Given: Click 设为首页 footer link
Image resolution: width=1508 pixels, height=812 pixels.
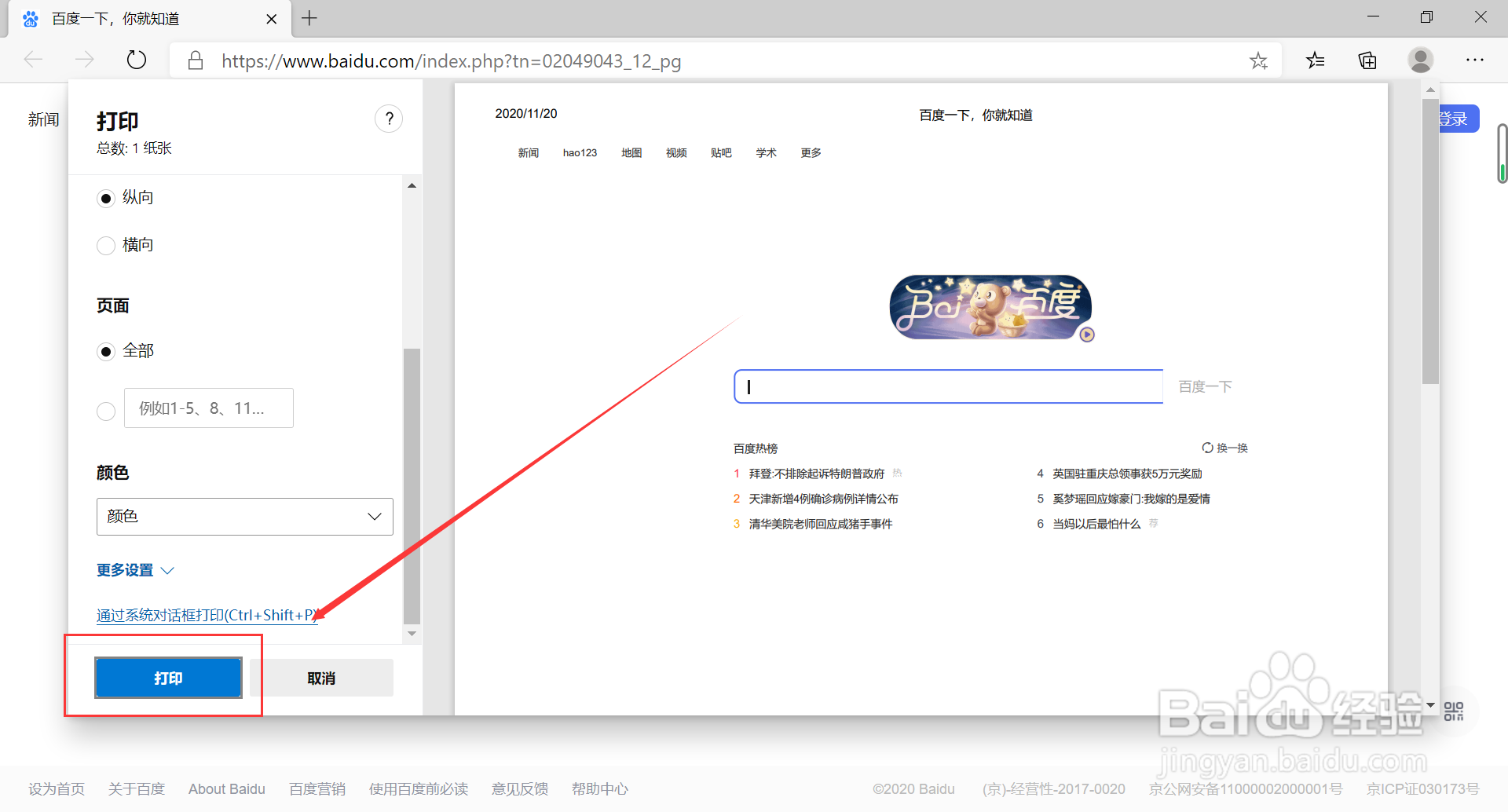Looking at the screenshot, I should coord(57,789).
